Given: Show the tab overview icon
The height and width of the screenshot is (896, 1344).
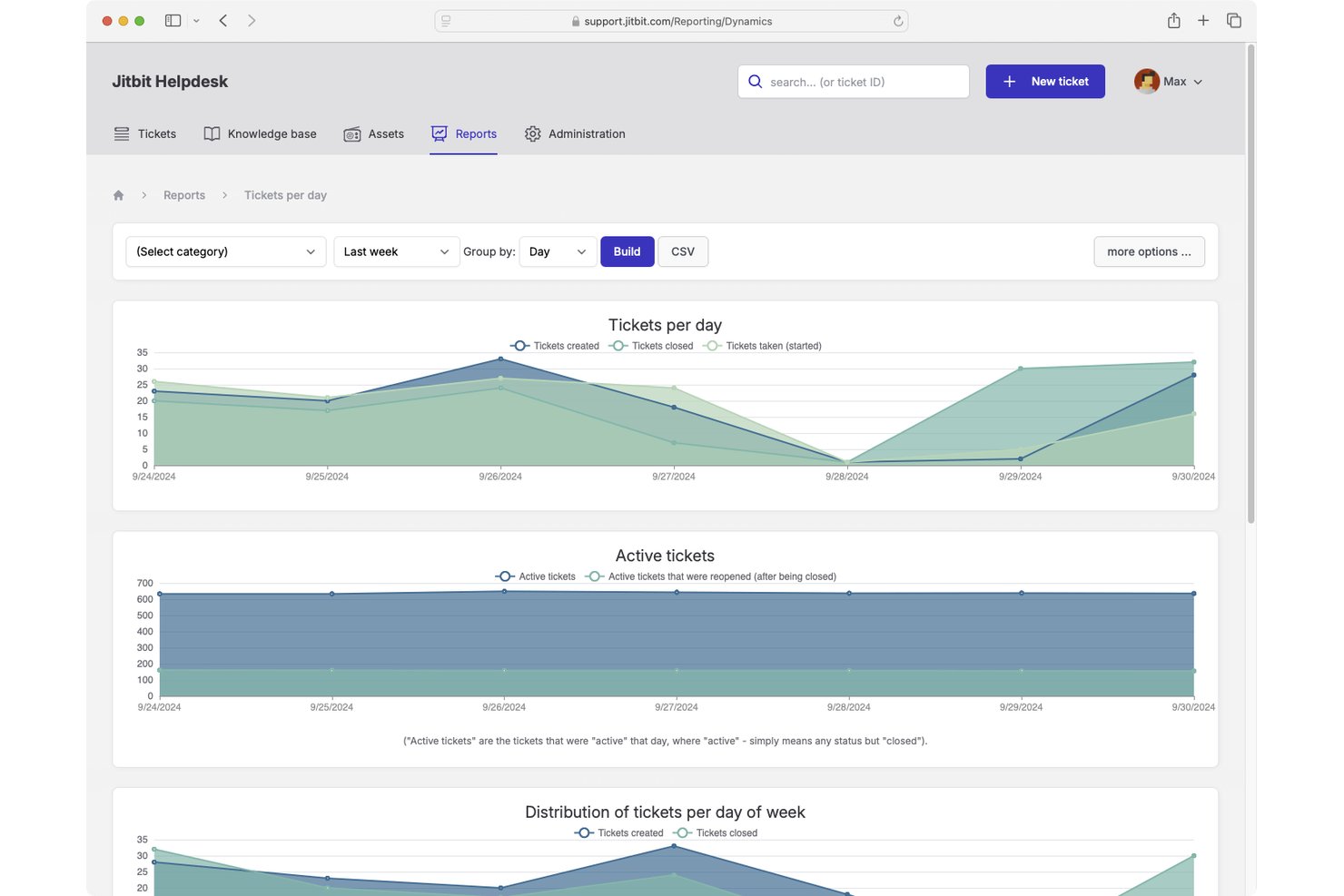Looking at the screenshot, I should (x=1234, y=20).
